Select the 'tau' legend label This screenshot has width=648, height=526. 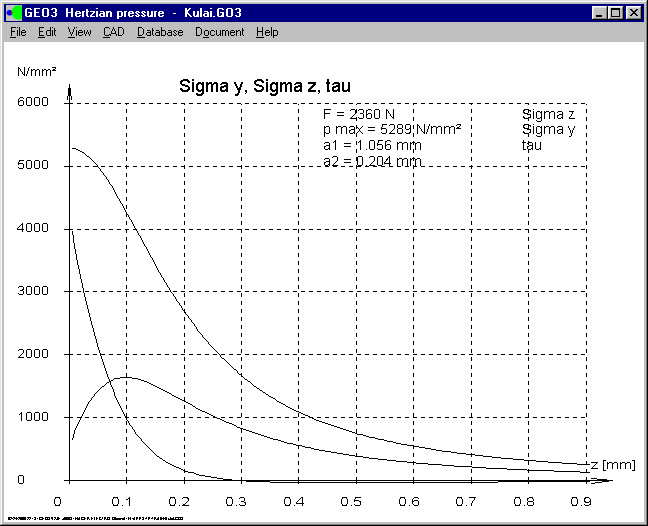click(x=532, y=145)
